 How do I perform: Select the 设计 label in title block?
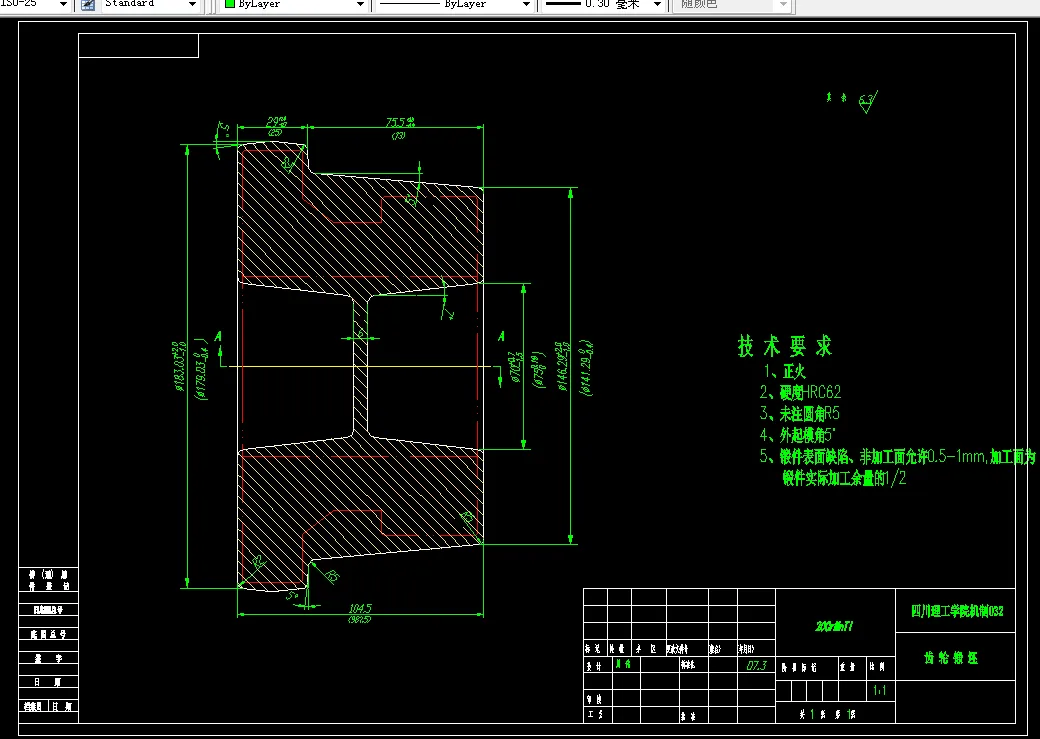(594, 665)
